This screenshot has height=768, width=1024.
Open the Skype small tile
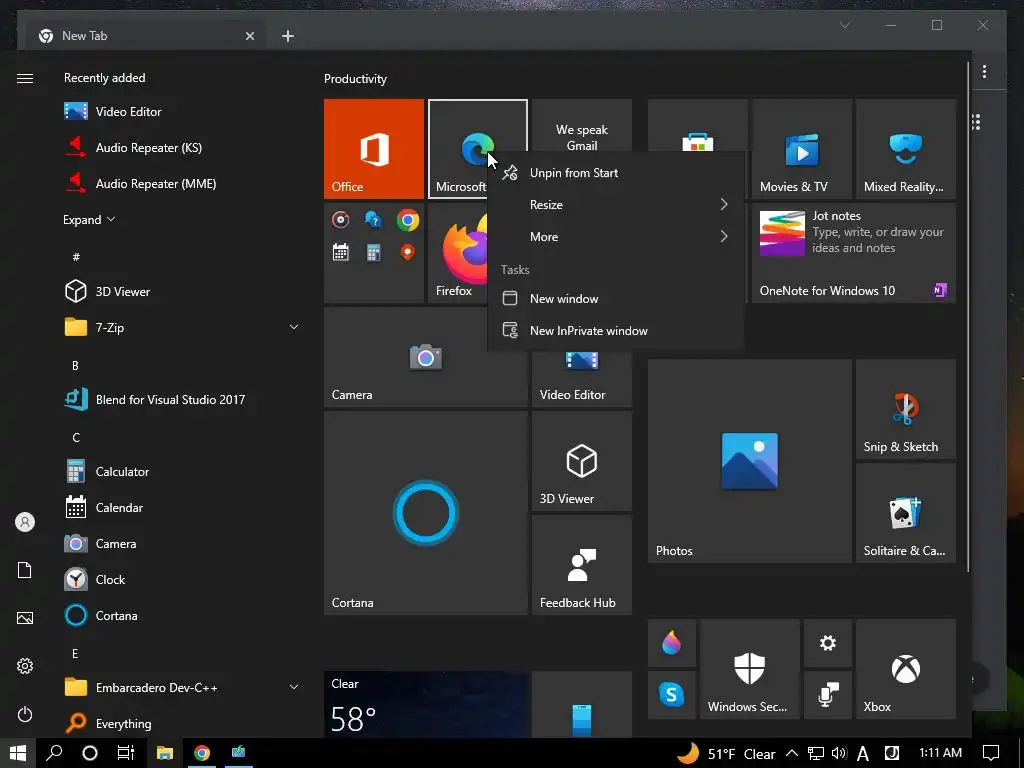(671, 695)
